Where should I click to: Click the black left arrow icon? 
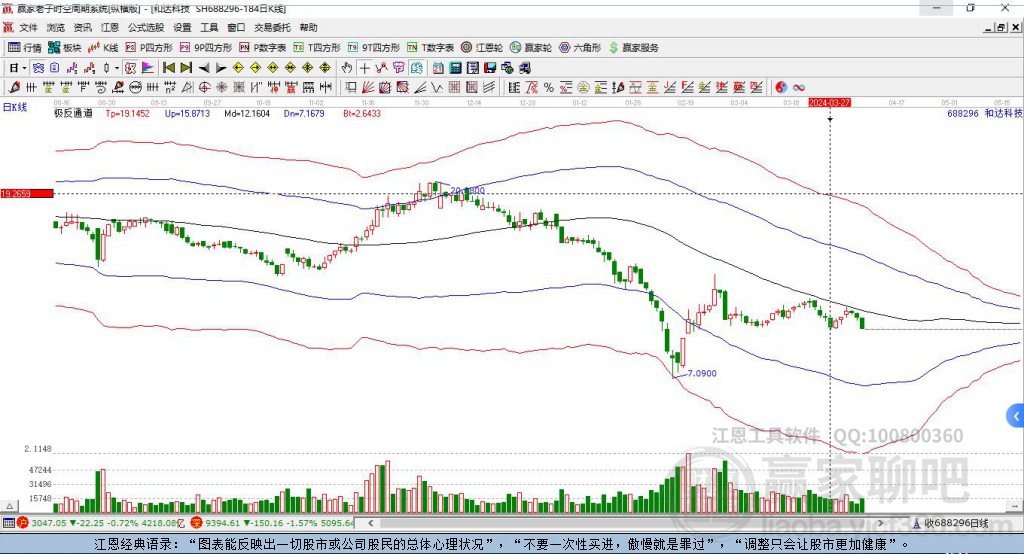[x=204, y=68]
